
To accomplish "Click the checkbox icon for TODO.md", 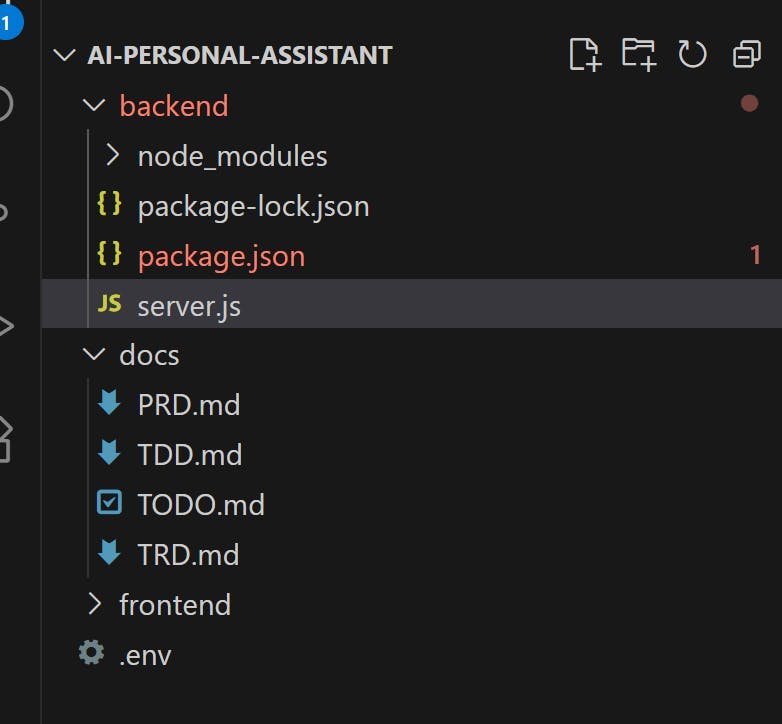I will [x=109, y=502].
